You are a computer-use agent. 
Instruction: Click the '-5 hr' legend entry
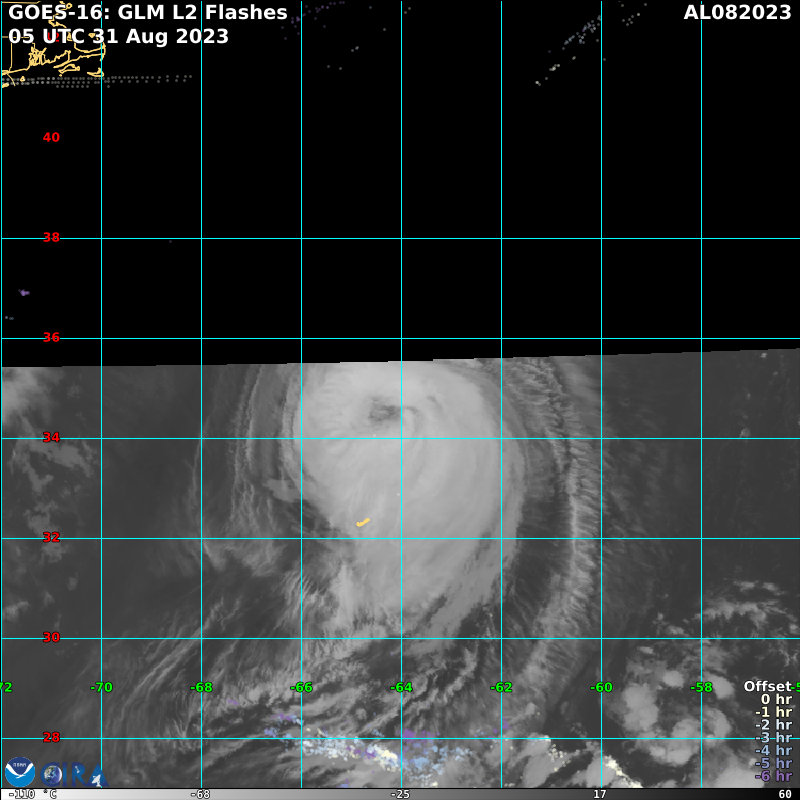pyautogui.click(x=773, y=763)
